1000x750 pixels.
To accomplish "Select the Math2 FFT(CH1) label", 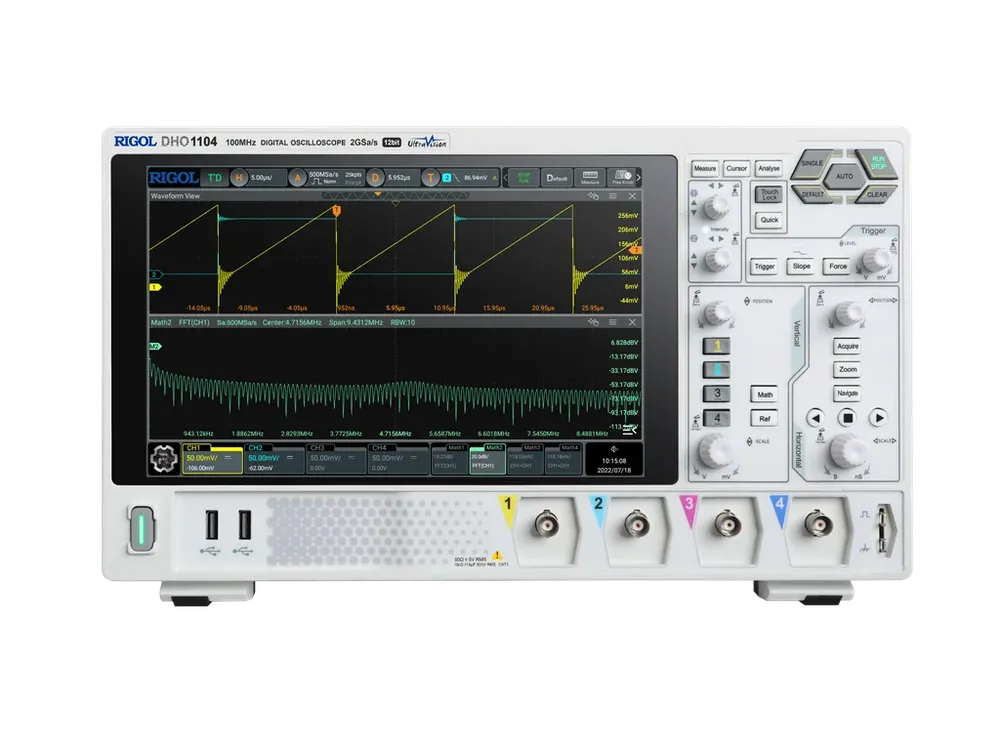I will click(487, 459).
